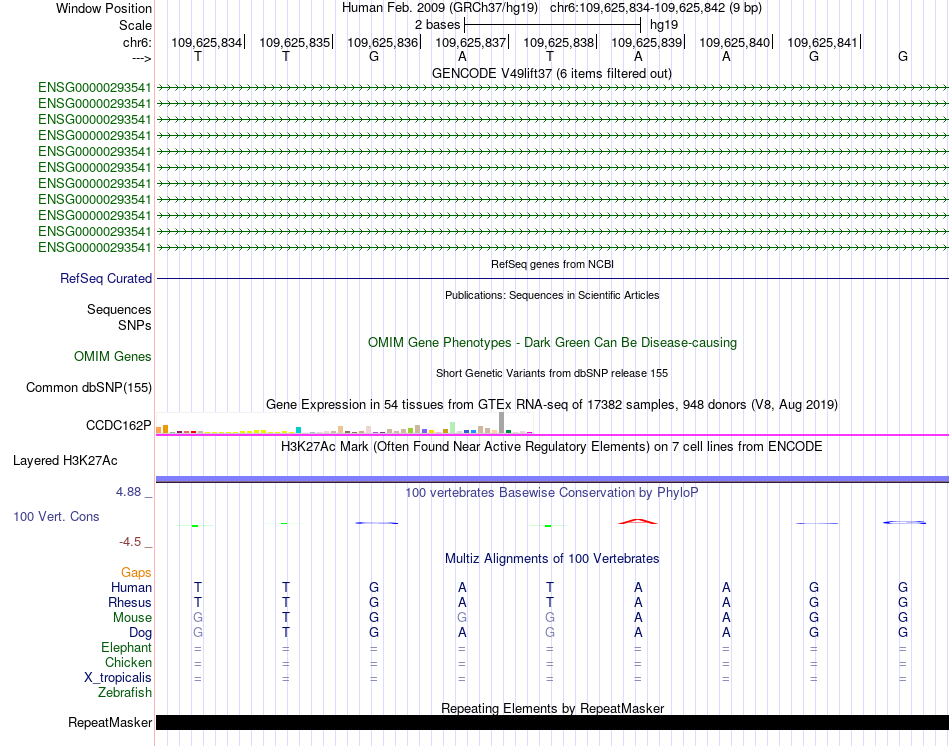Click the Sequences track label
Viewport: 950px width, 746px height.
(119, 310)
